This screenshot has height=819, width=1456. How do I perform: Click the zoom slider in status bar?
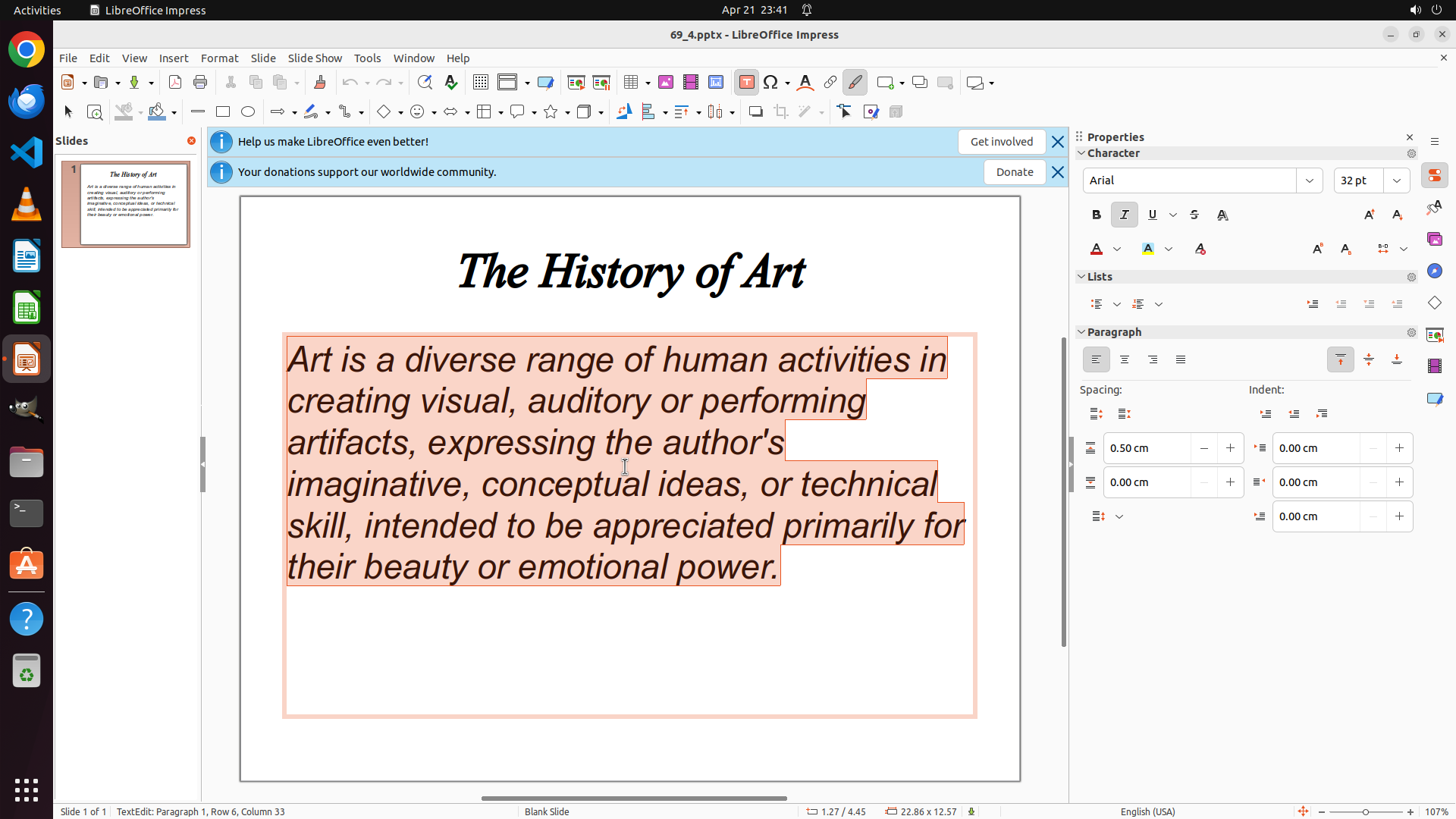(x=1365, y=811)
